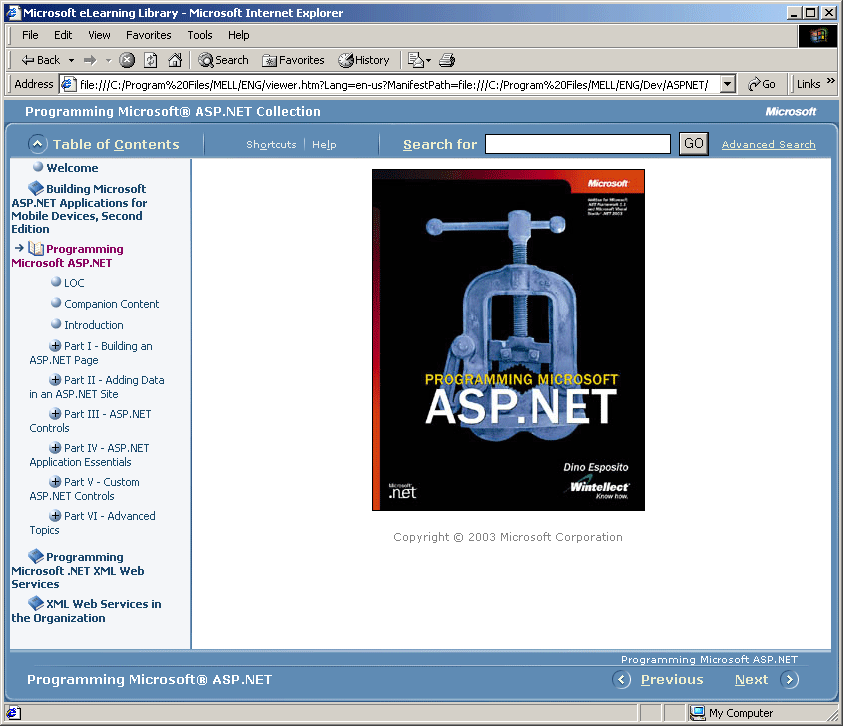Image resolution: width=843 pixels, height=726 pixels.
Task: Click the Back arrow toolbar button
Action: (x=40, y=60)
